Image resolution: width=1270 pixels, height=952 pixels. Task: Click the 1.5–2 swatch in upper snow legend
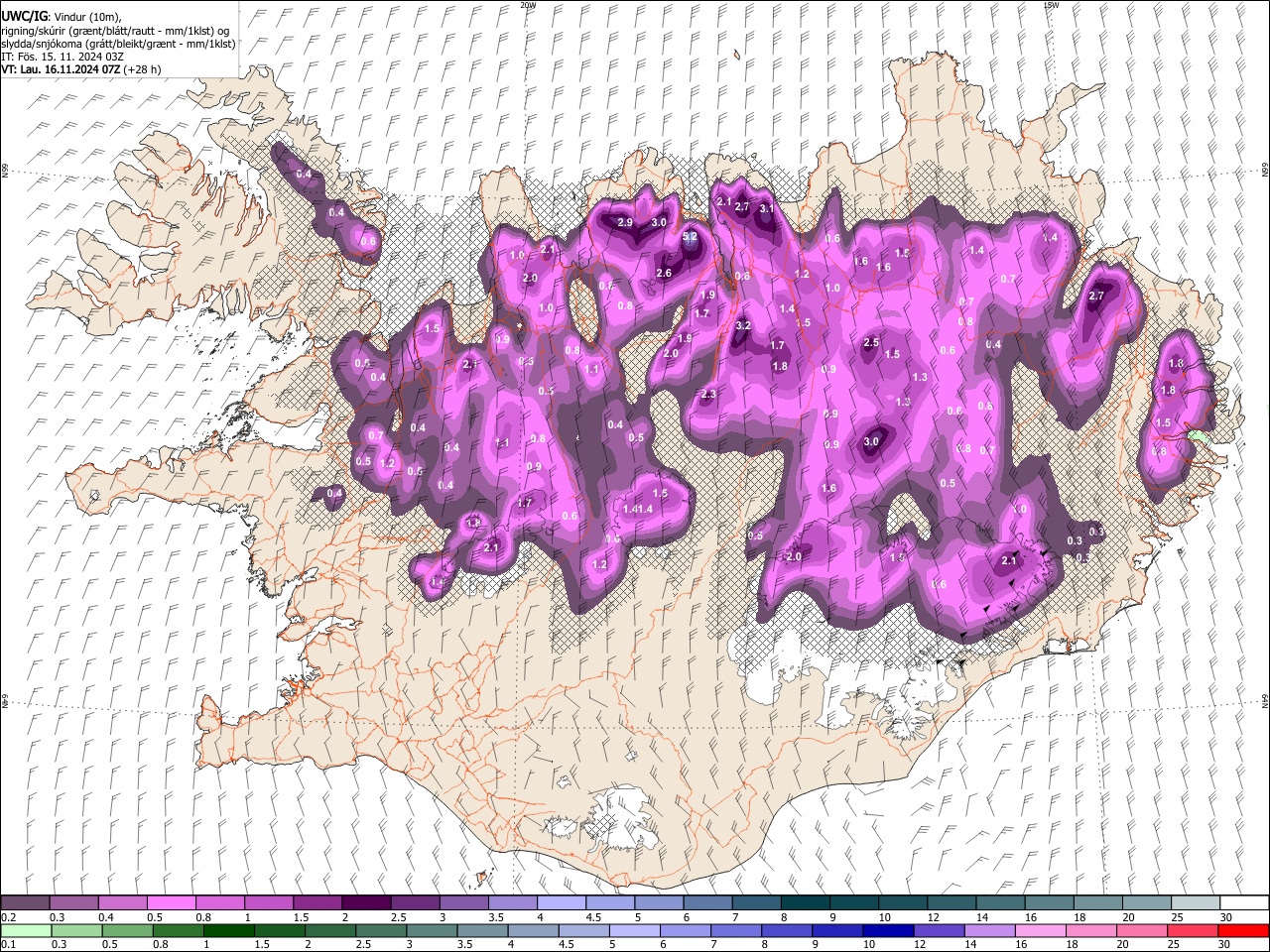(x=317, y=902)
